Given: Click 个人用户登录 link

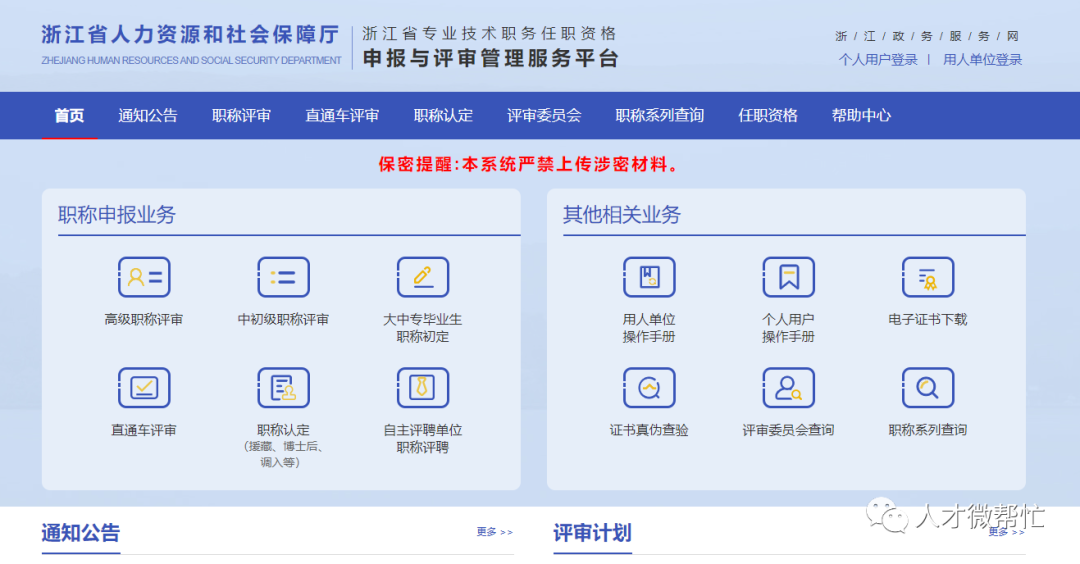Looking at the screenshot, I should pyautogui.click(x=878, y=60).
